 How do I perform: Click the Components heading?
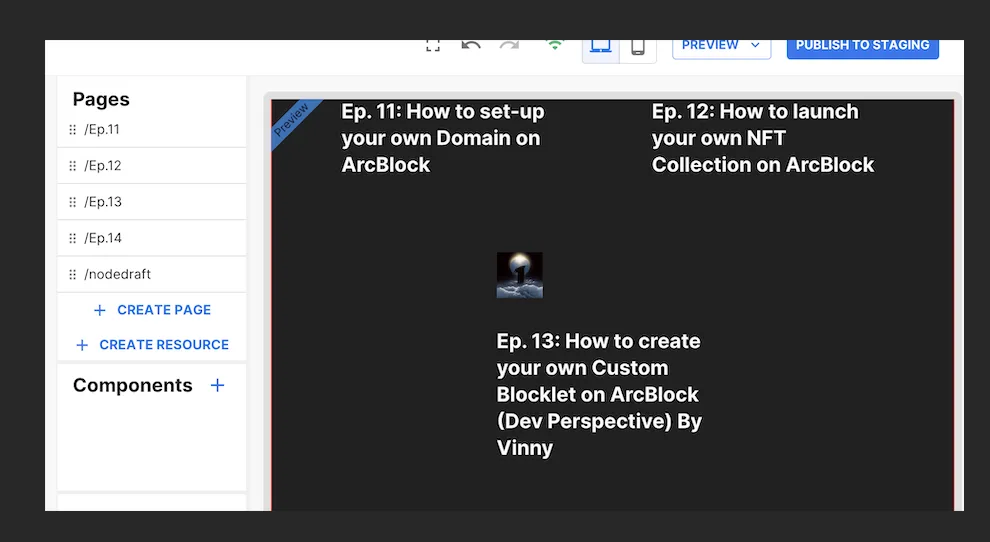[133, 385]
